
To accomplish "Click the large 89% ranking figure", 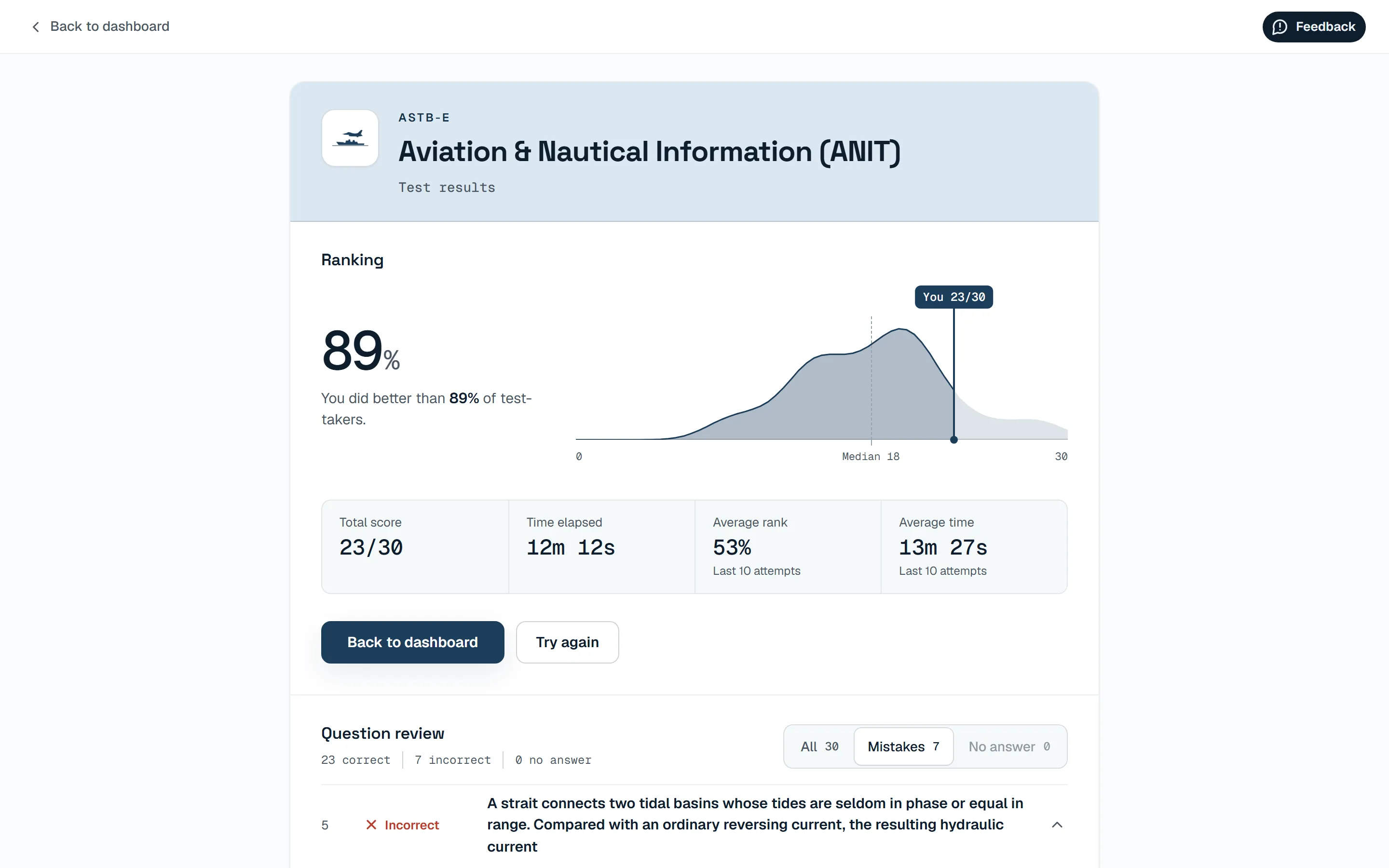I will (360, 350).
